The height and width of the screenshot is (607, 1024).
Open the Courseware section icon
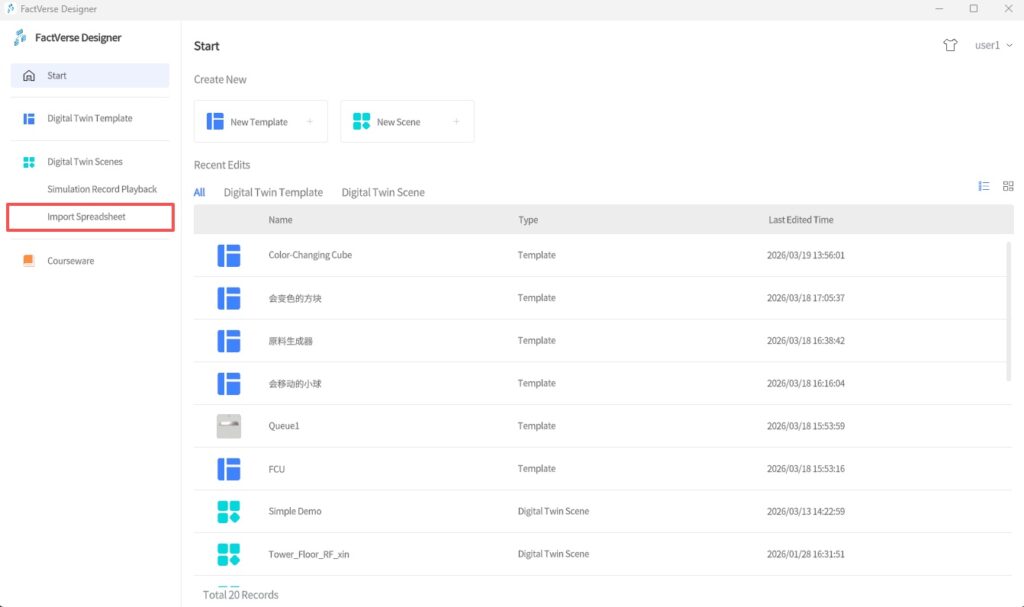[x=28, y=260]
